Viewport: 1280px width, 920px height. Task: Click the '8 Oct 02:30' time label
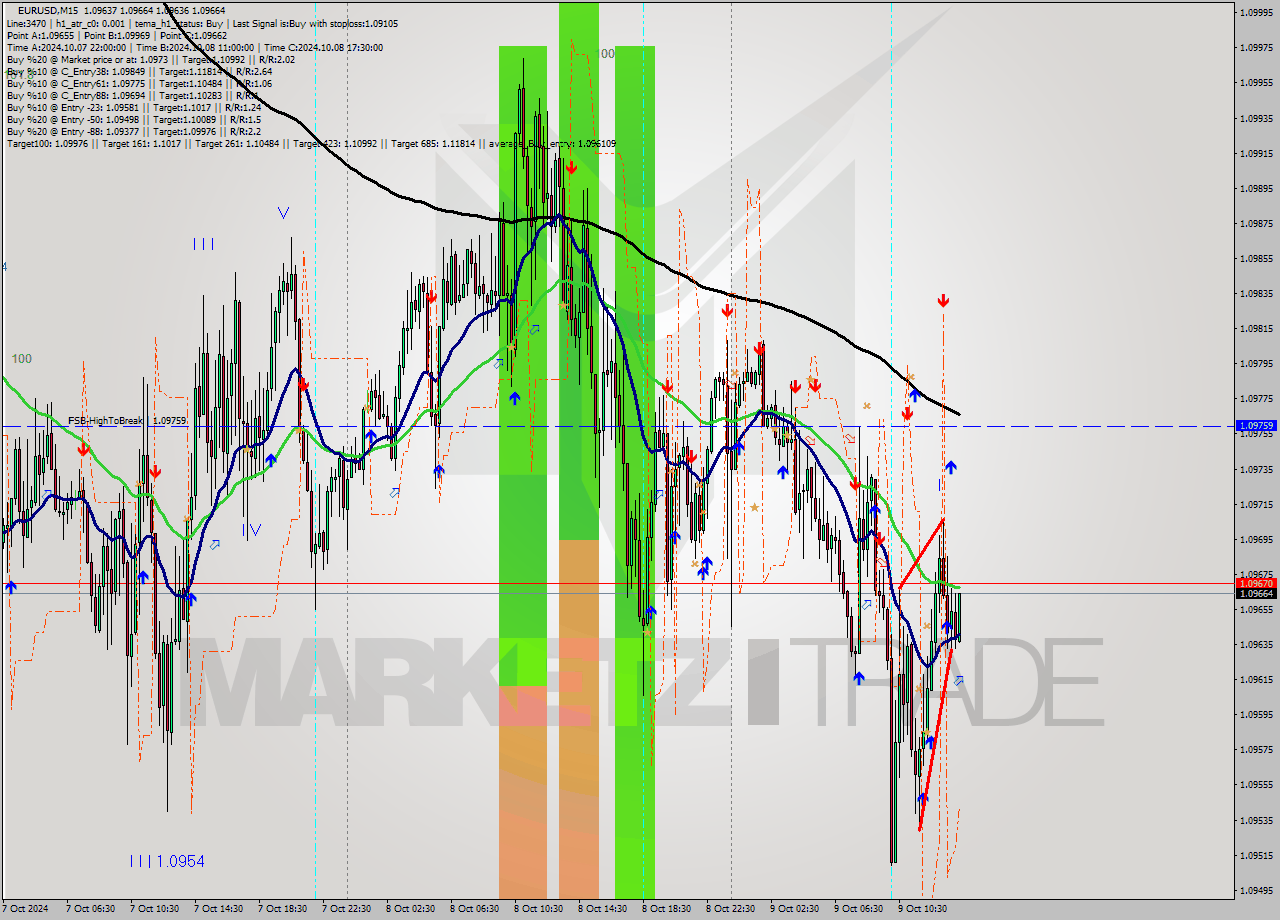coord(410,909)
